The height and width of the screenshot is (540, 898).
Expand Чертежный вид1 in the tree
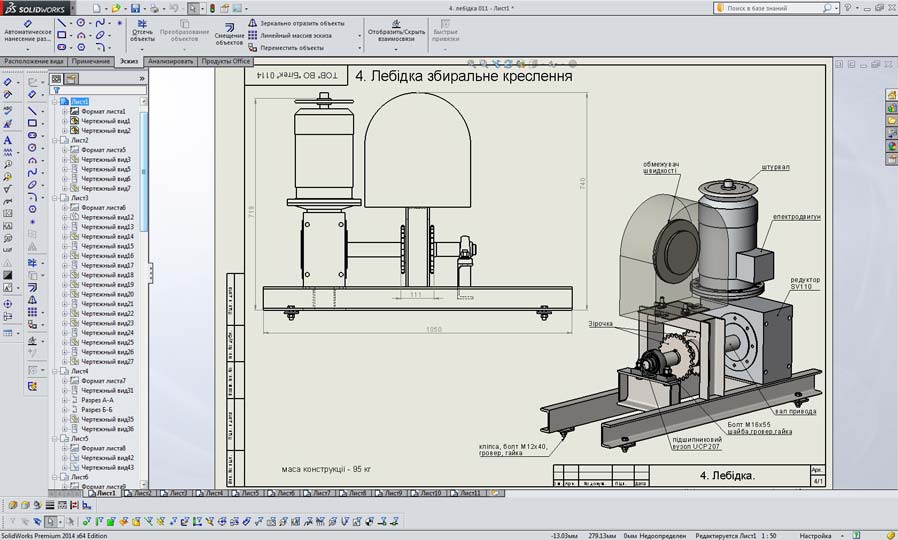coord(64,121)
